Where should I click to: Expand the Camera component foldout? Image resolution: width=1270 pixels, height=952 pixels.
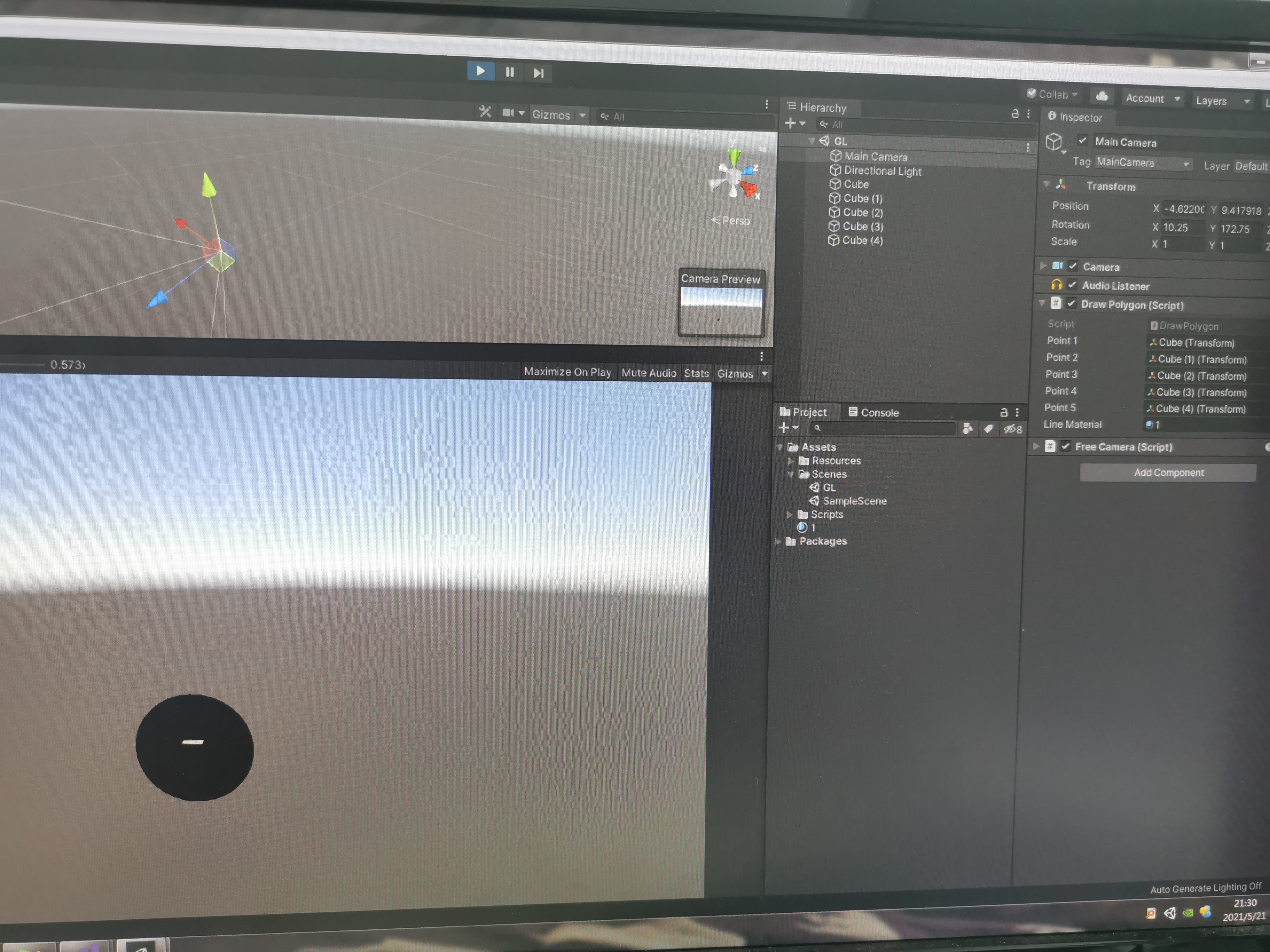click(x=1043, y=266)
